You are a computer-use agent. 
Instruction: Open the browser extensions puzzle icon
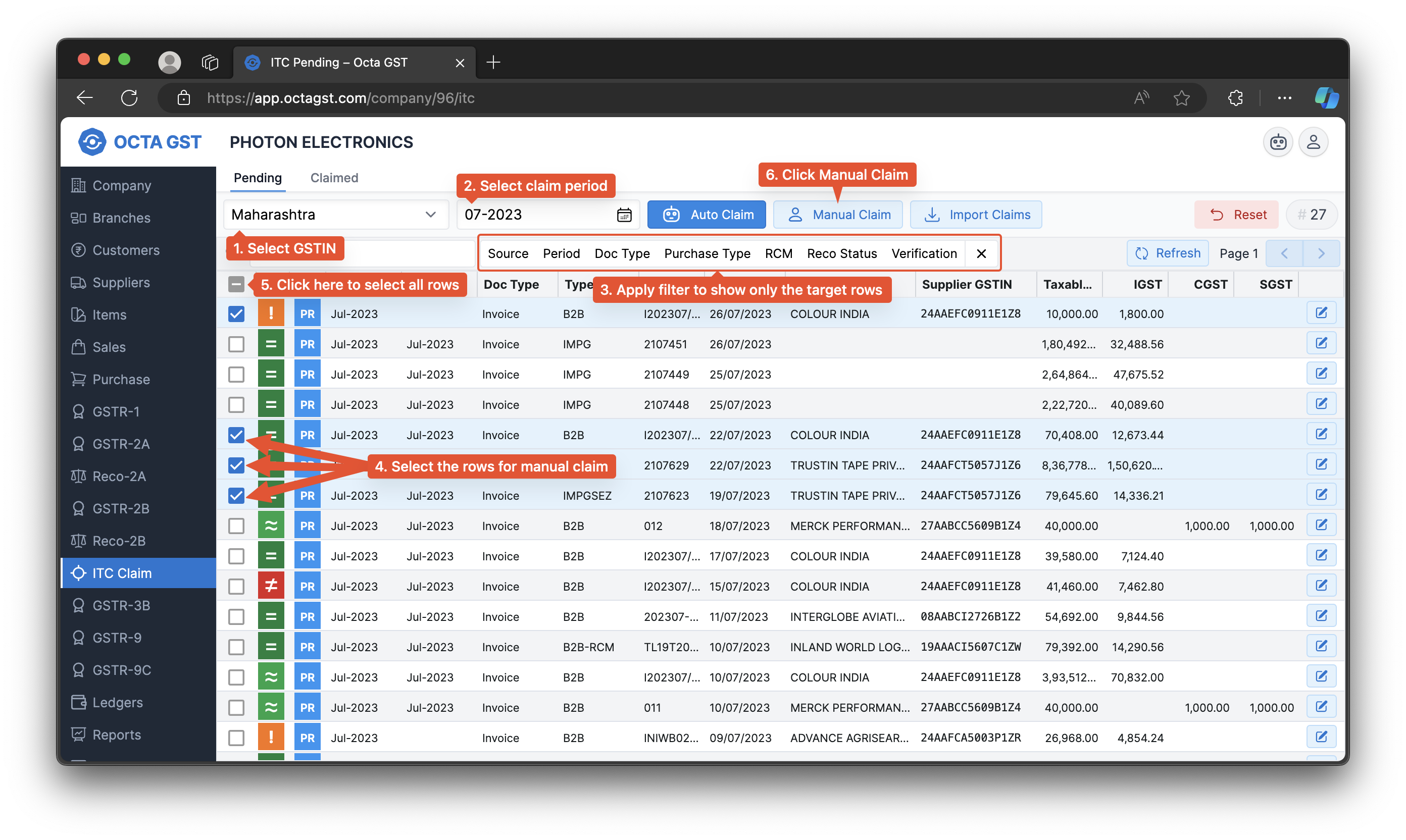pos(1235,98)
